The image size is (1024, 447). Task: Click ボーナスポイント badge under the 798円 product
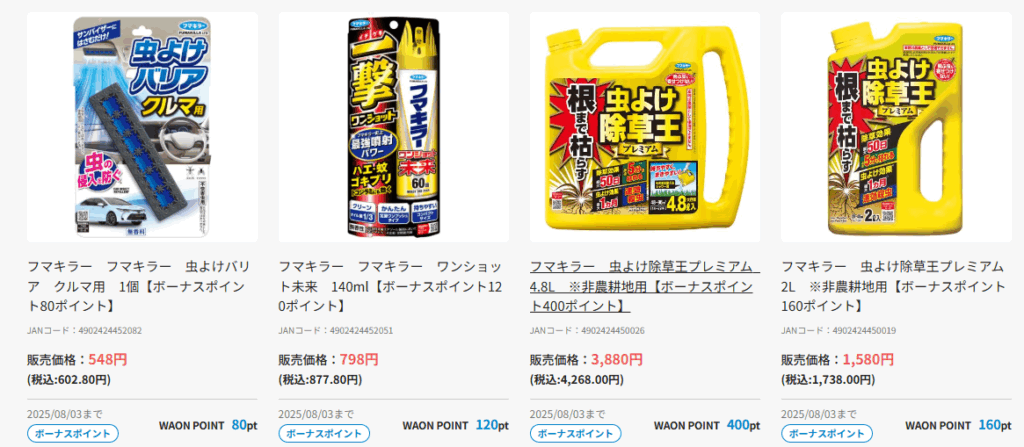tap(325, 433)
